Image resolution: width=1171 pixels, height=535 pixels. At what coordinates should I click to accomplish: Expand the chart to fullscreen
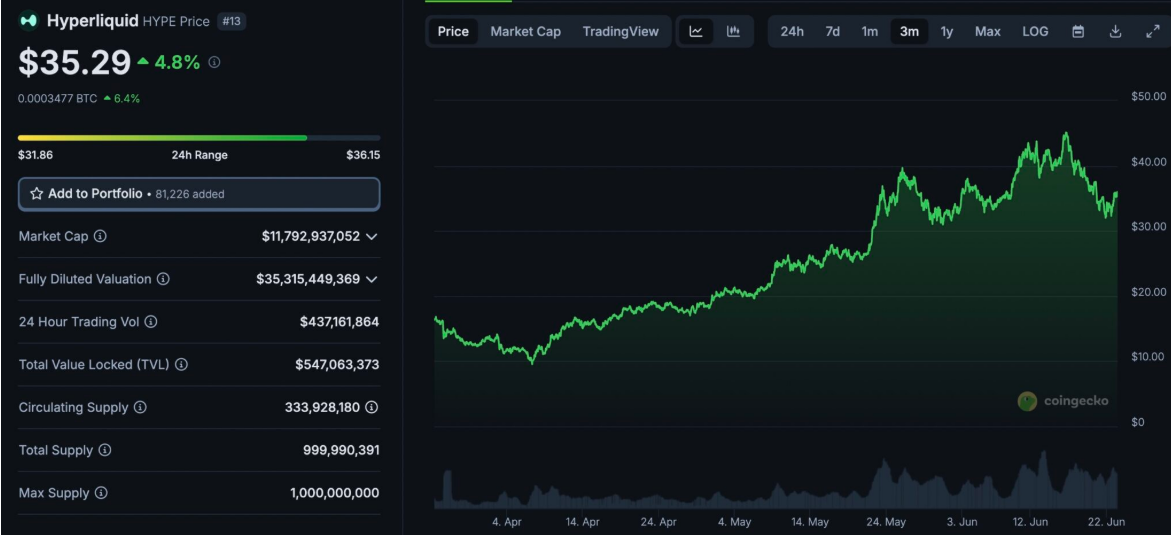pyautogui.click(x=1152, y=31)
